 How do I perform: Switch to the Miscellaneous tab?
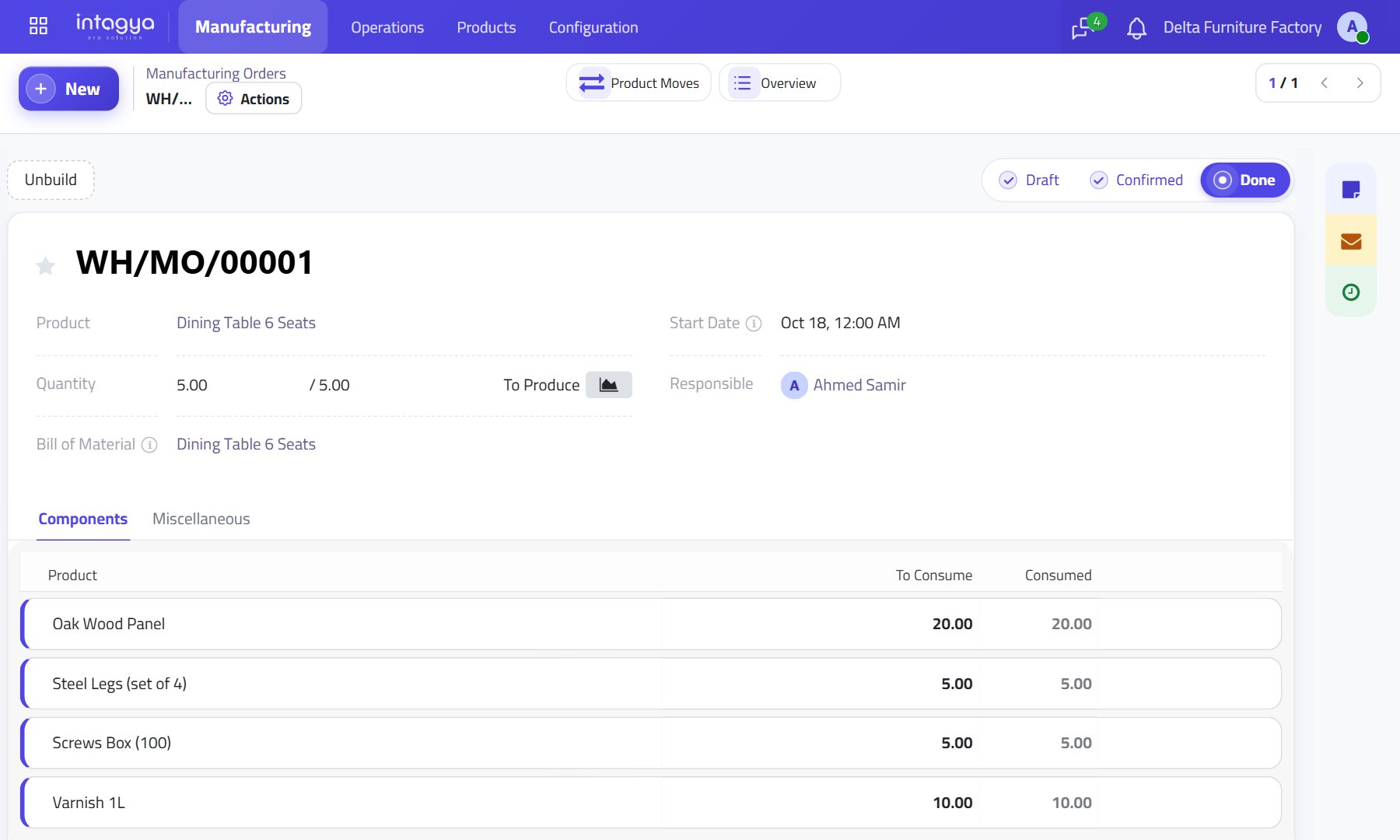click(x=201, y=519)
